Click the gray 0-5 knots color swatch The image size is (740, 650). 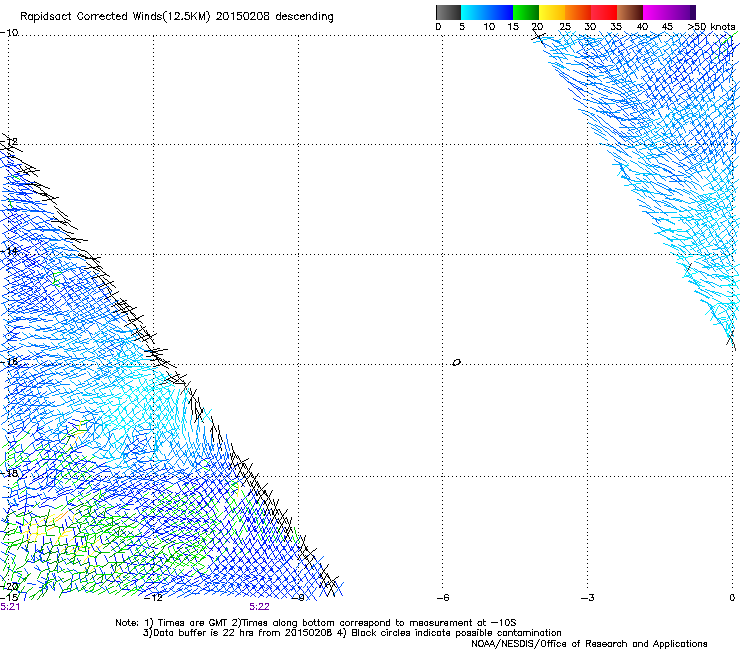click(448, 12)
